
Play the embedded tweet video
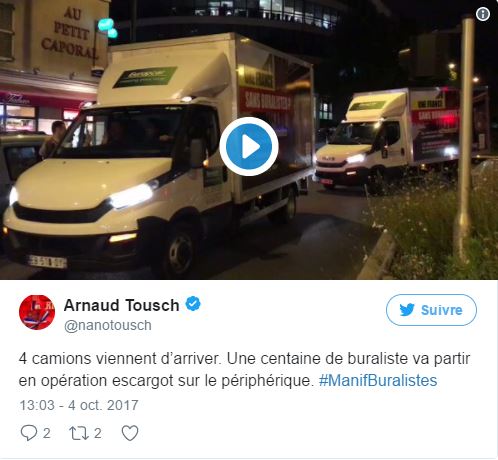coord(249,146)
